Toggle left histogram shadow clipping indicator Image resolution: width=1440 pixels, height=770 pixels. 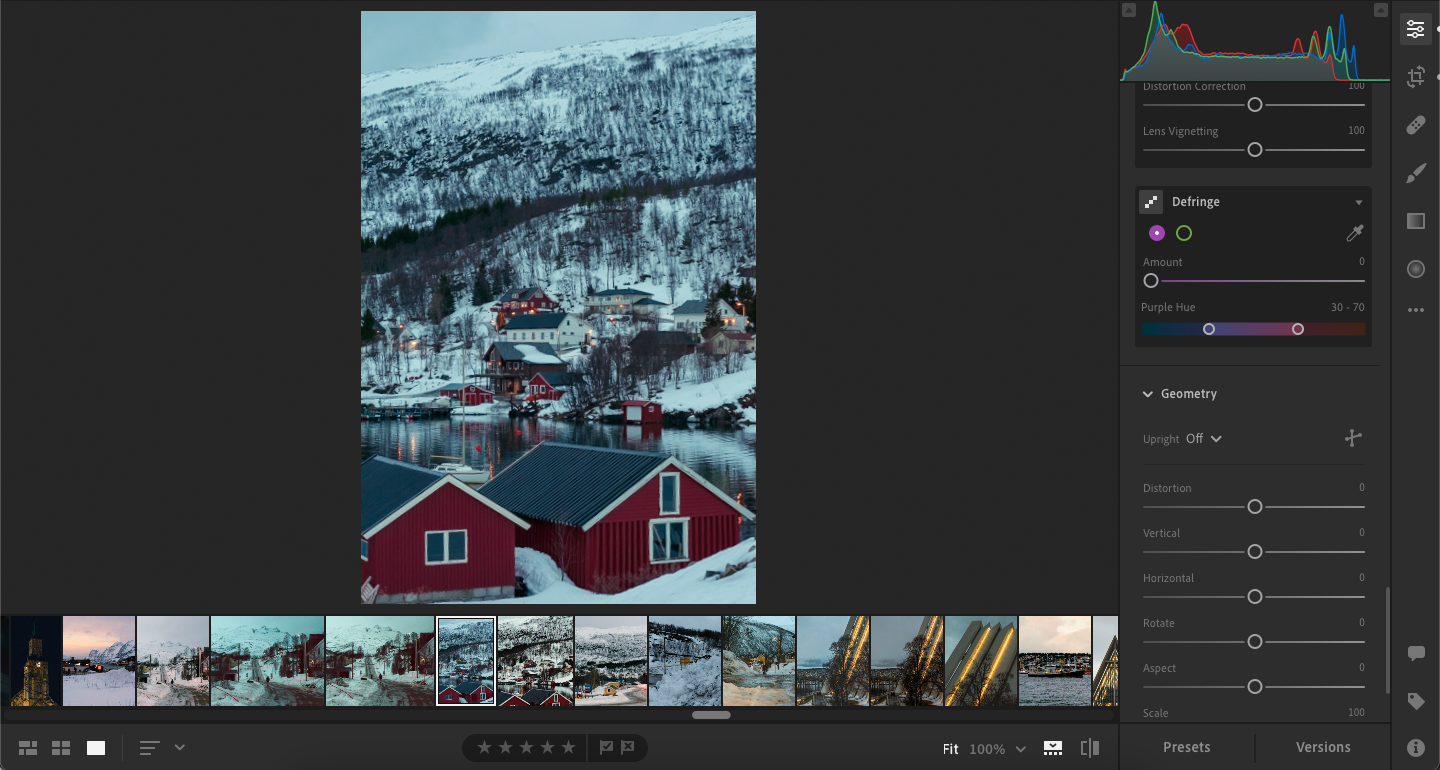point(1129,10)
